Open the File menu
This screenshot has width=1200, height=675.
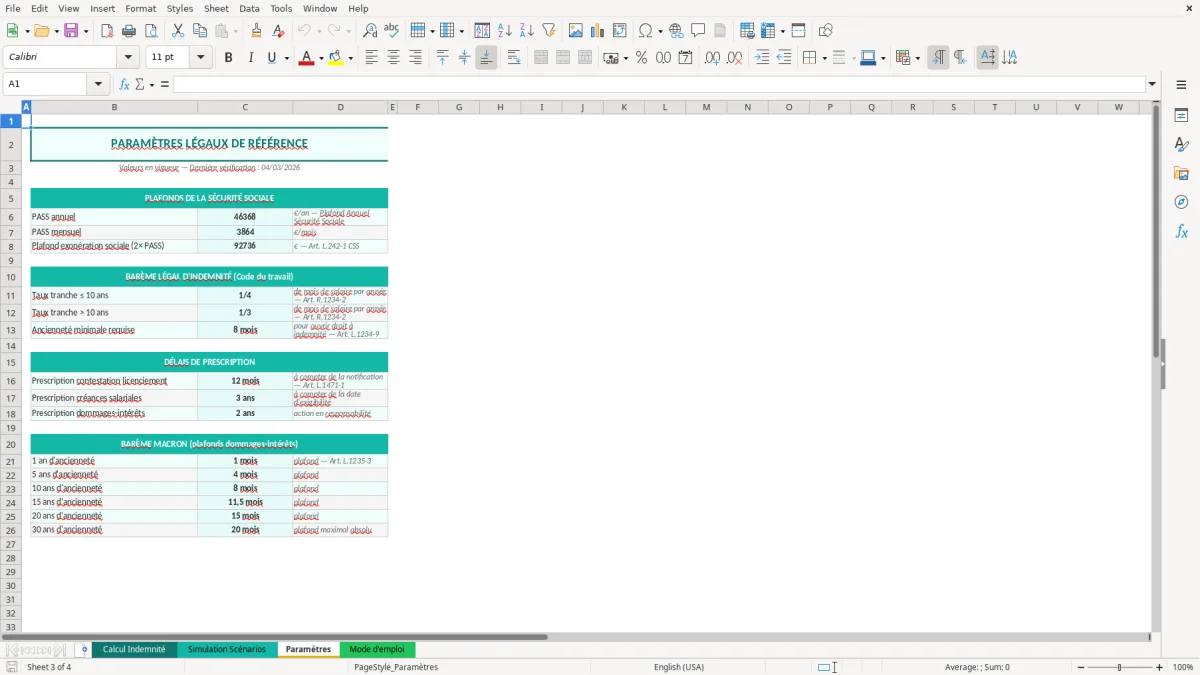[13, 8]
